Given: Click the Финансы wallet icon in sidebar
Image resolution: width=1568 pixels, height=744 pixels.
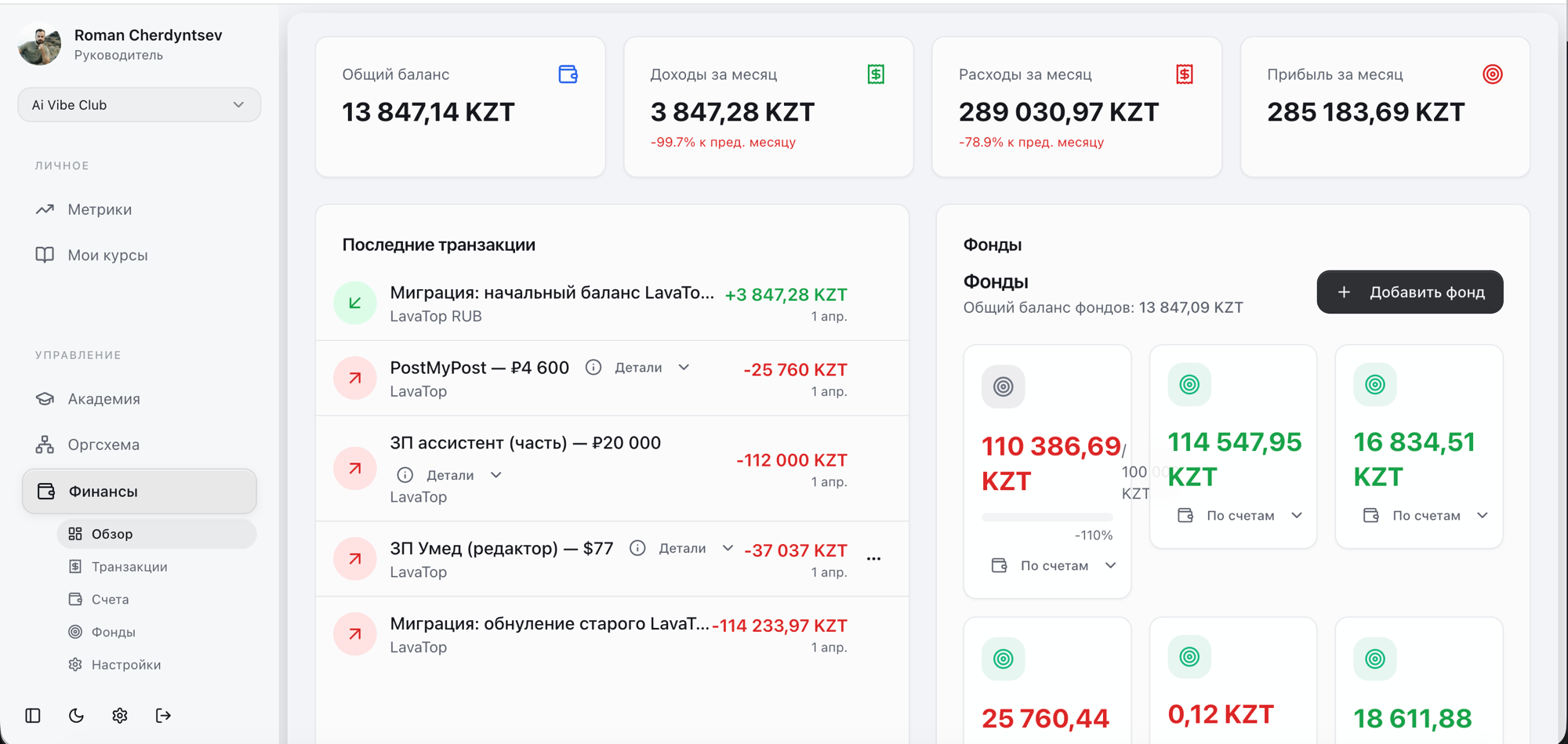Looking at the screenshot, I should [x=46, y=492].
